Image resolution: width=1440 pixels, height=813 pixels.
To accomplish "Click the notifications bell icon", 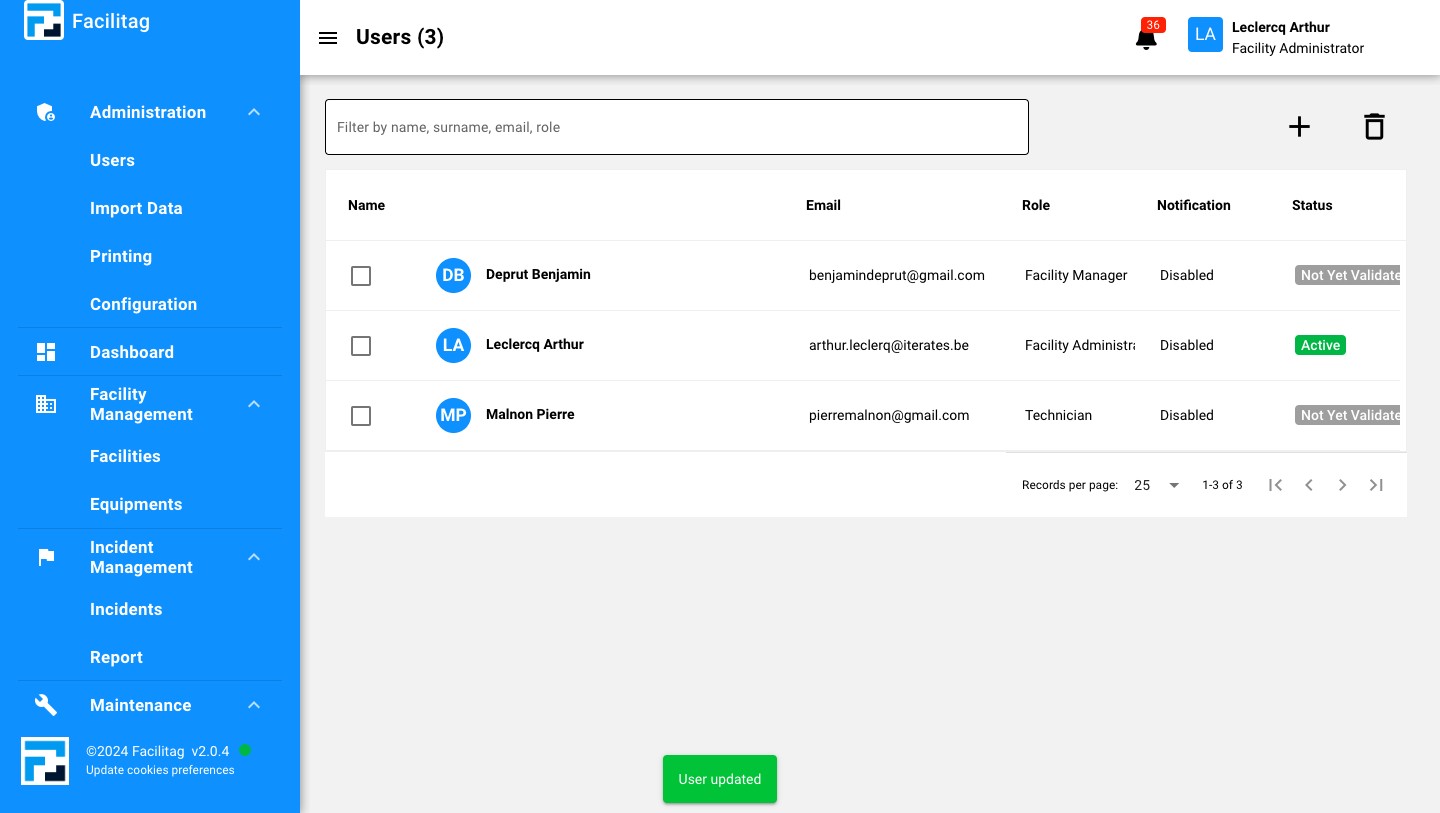I will point(1146,39).
